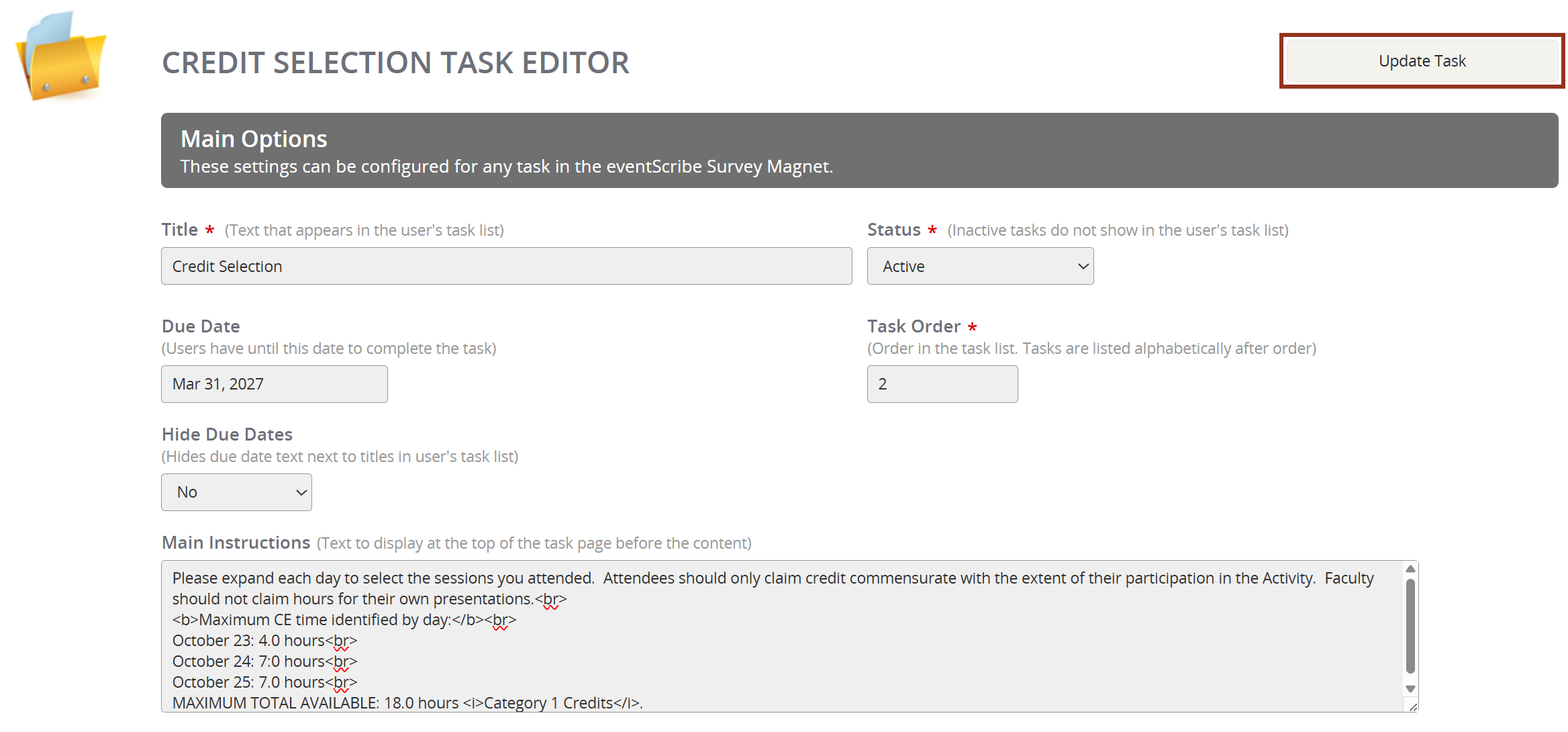Click the 'Task Order' label

coord(914,326)
